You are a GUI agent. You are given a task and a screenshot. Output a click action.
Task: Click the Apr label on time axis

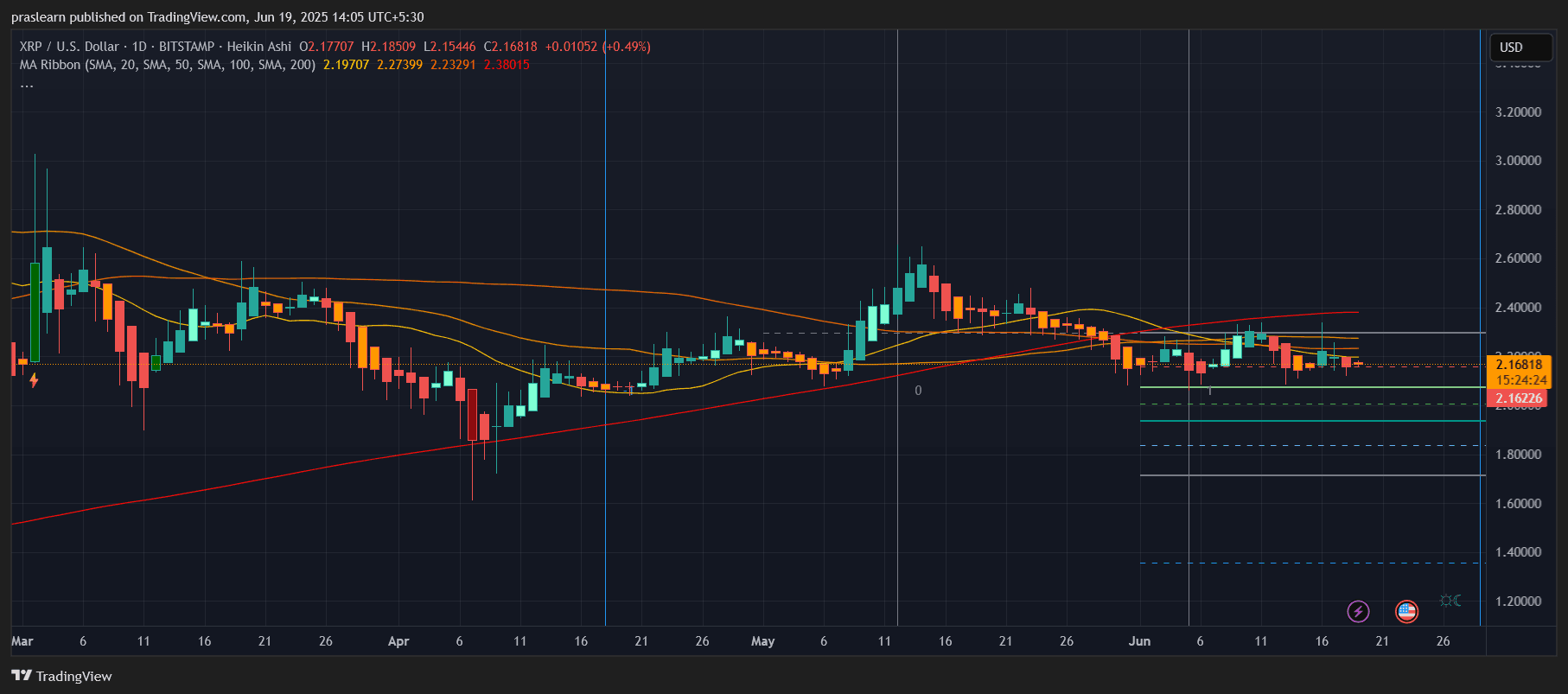point(398,641)
